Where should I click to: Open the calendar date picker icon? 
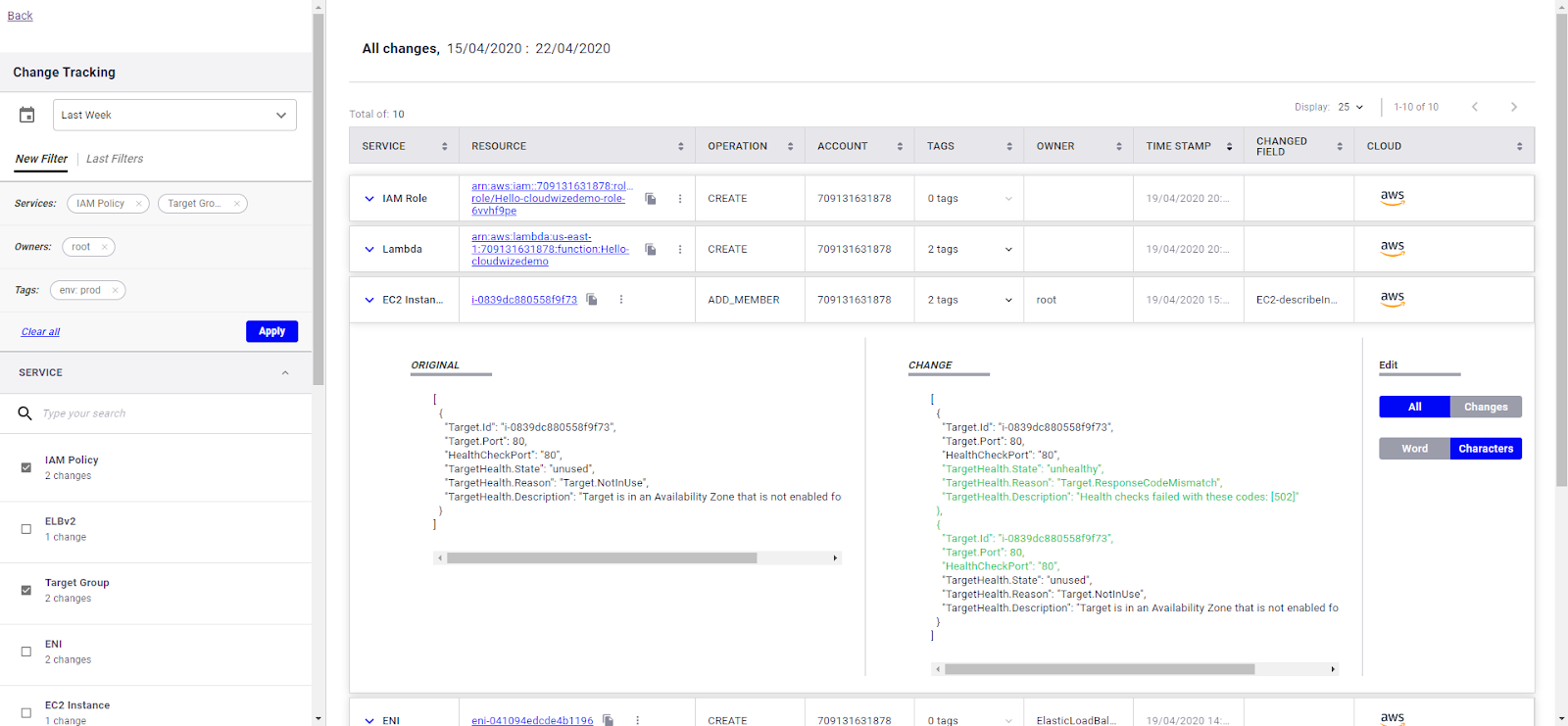(27, 115)
